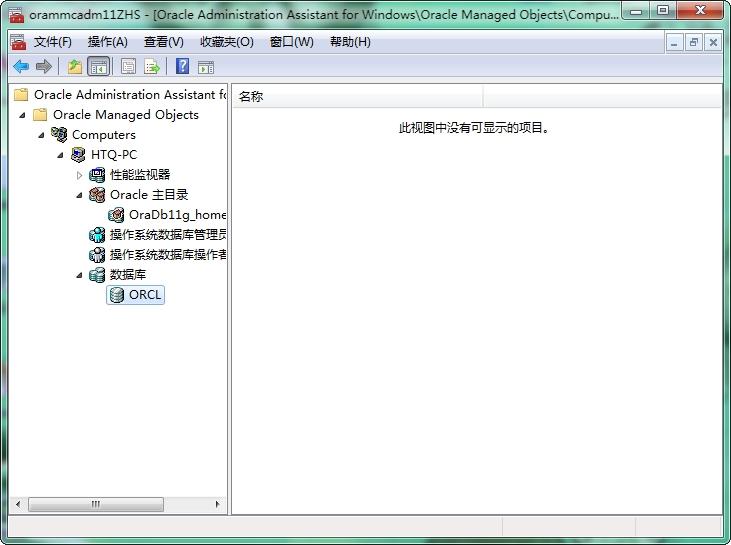Screen dimensions: 731x545
Task: Open the 文件(F) menu
Action: (x=53, y=42)
